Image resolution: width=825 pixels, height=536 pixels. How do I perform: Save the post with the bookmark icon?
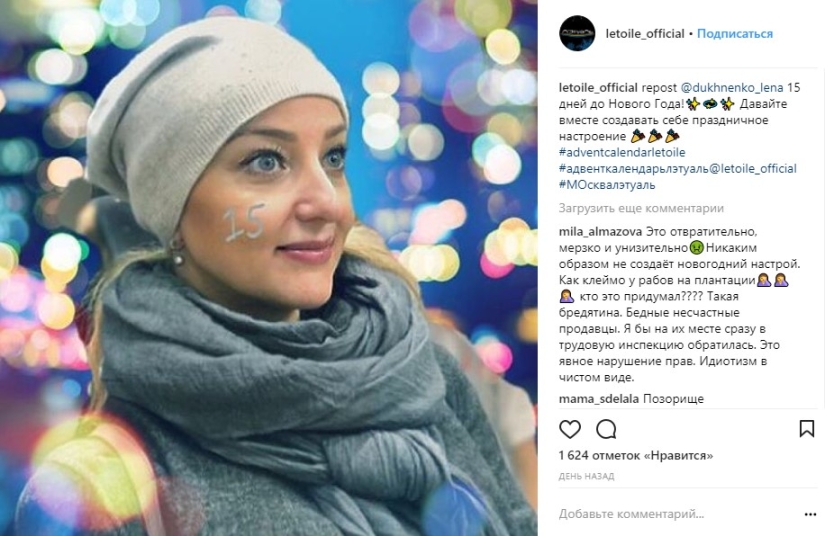(807, 429)
